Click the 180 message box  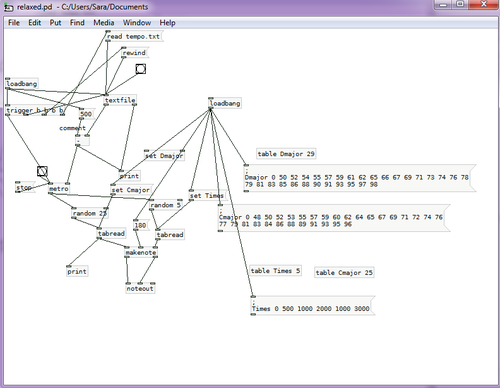pyautogui.click(x=141, y=225)
